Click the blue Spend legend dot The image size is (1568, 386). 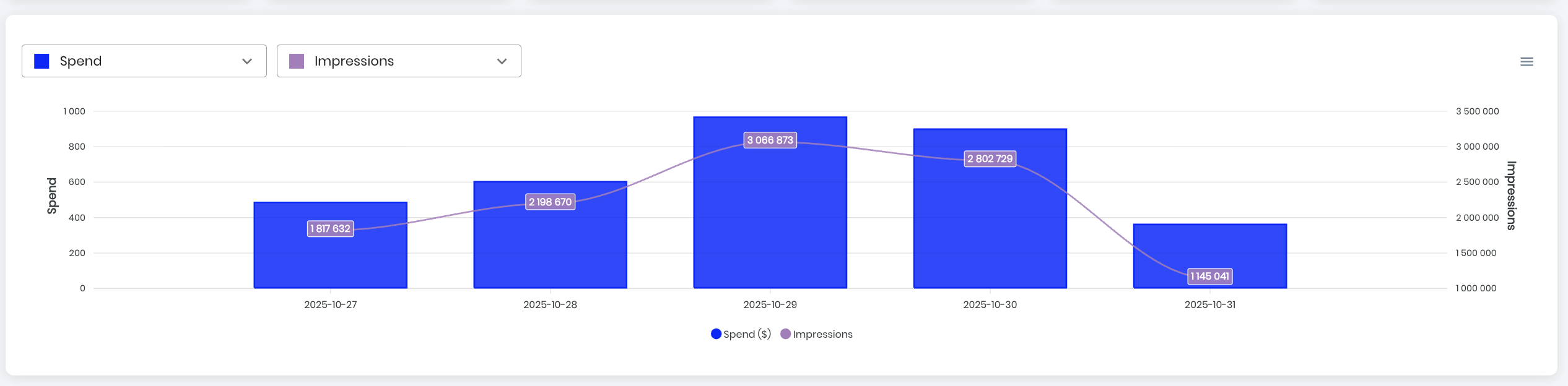[716, 334]
